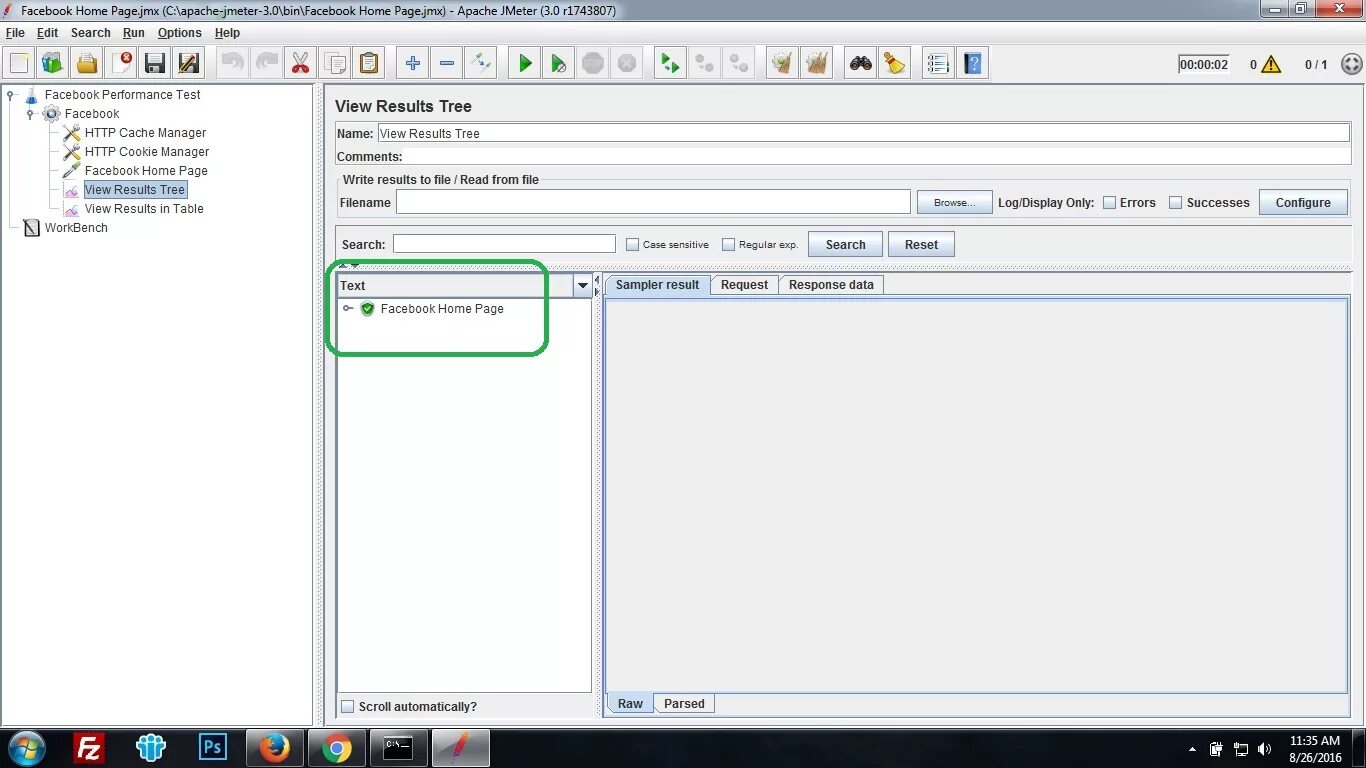
Task: Click the Reset button
Action: 921,244
